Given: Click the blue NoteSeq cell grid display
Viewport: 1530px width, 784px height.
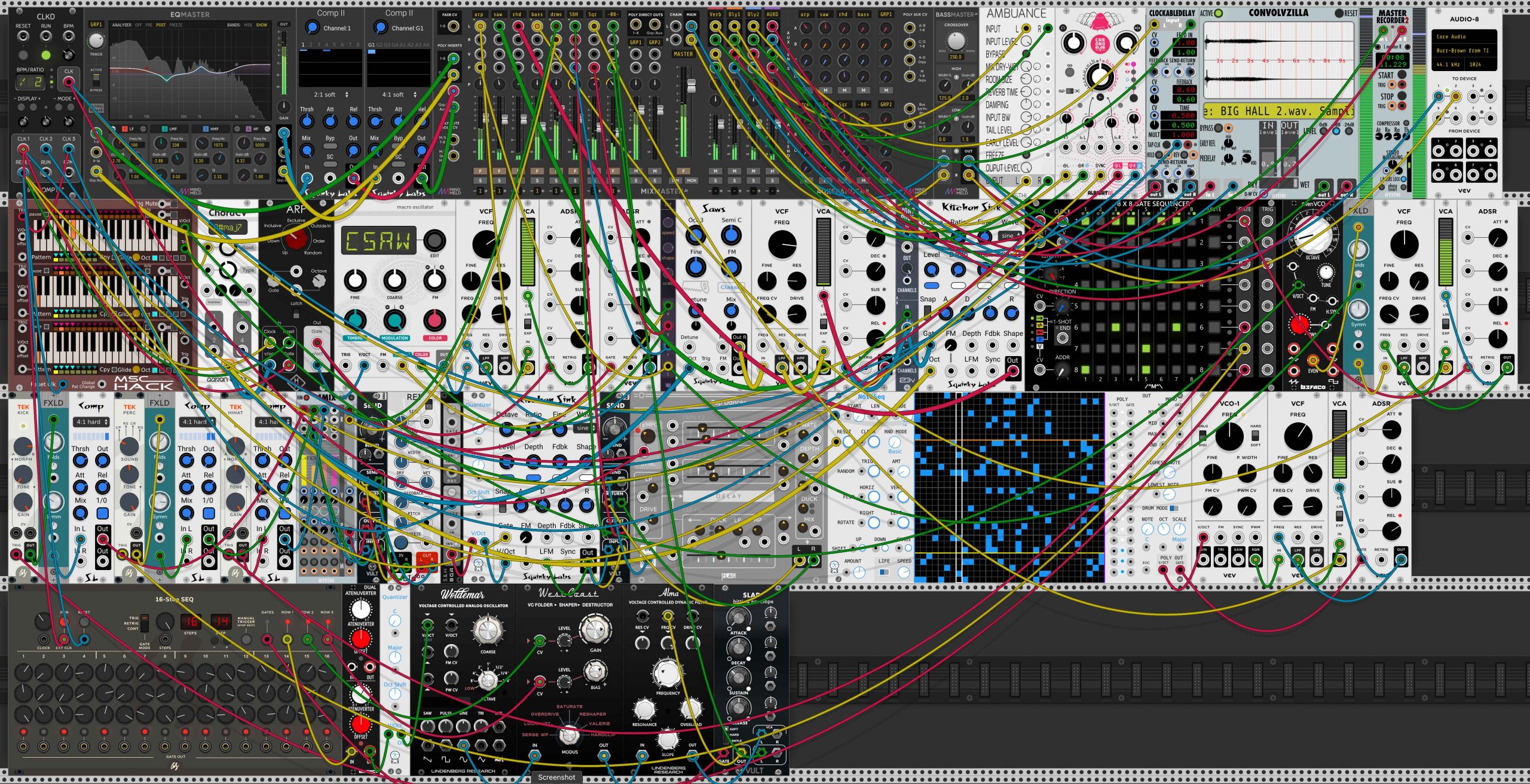Looking at the screenshot, I should click(x=1009, y=488).
